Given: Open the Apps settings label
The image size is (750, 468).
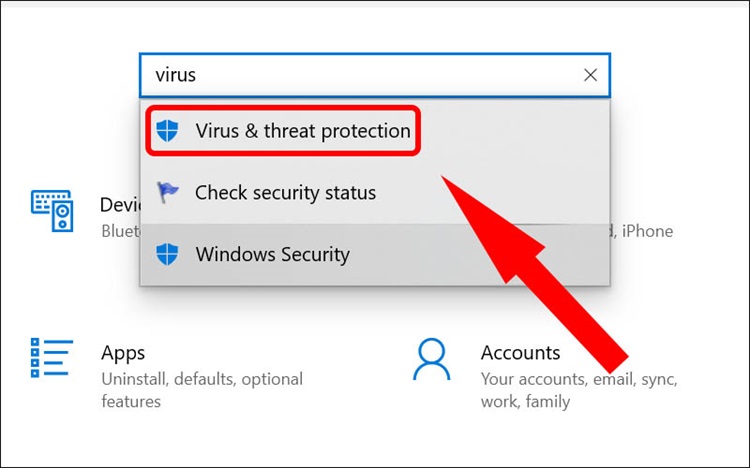Looking at the screenshot, I should (123, 353).
